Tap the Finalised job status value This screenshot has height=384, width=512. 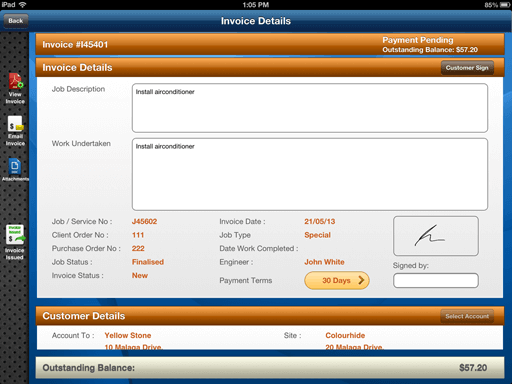[148, 262]
